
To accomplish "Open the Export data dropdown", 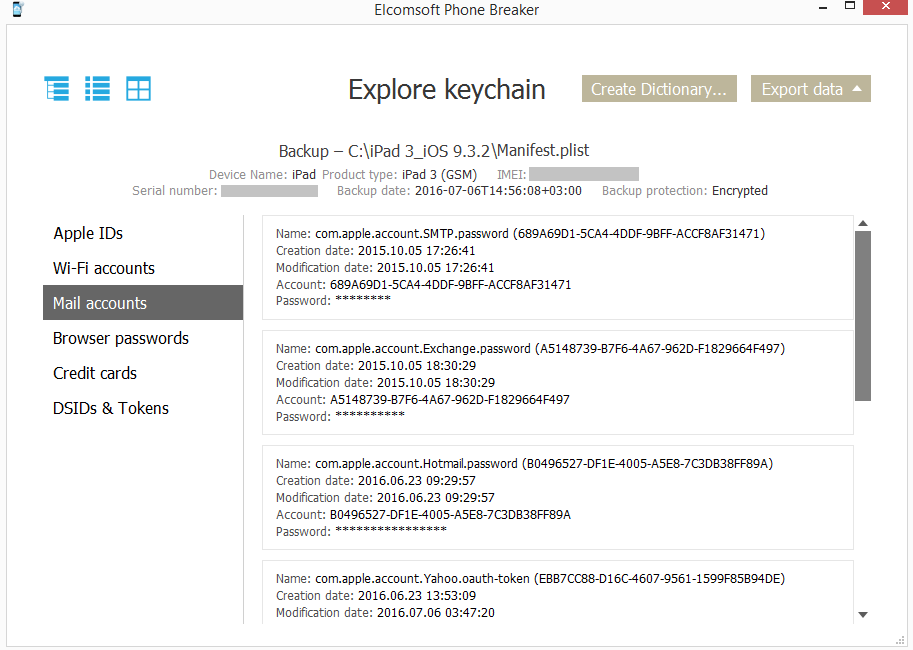I will [810, 89].
